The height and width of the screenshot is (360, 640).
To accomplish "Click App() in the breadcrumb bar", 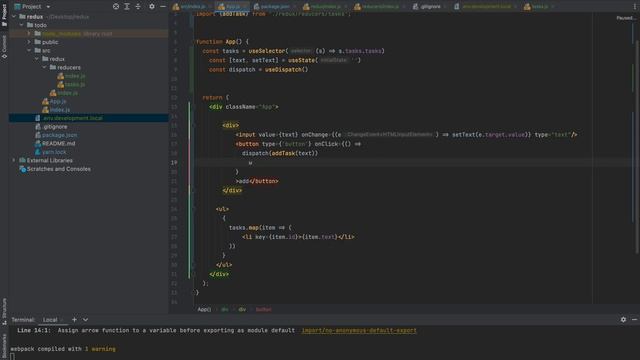I will pyautogui.click(x=204, y=309).
